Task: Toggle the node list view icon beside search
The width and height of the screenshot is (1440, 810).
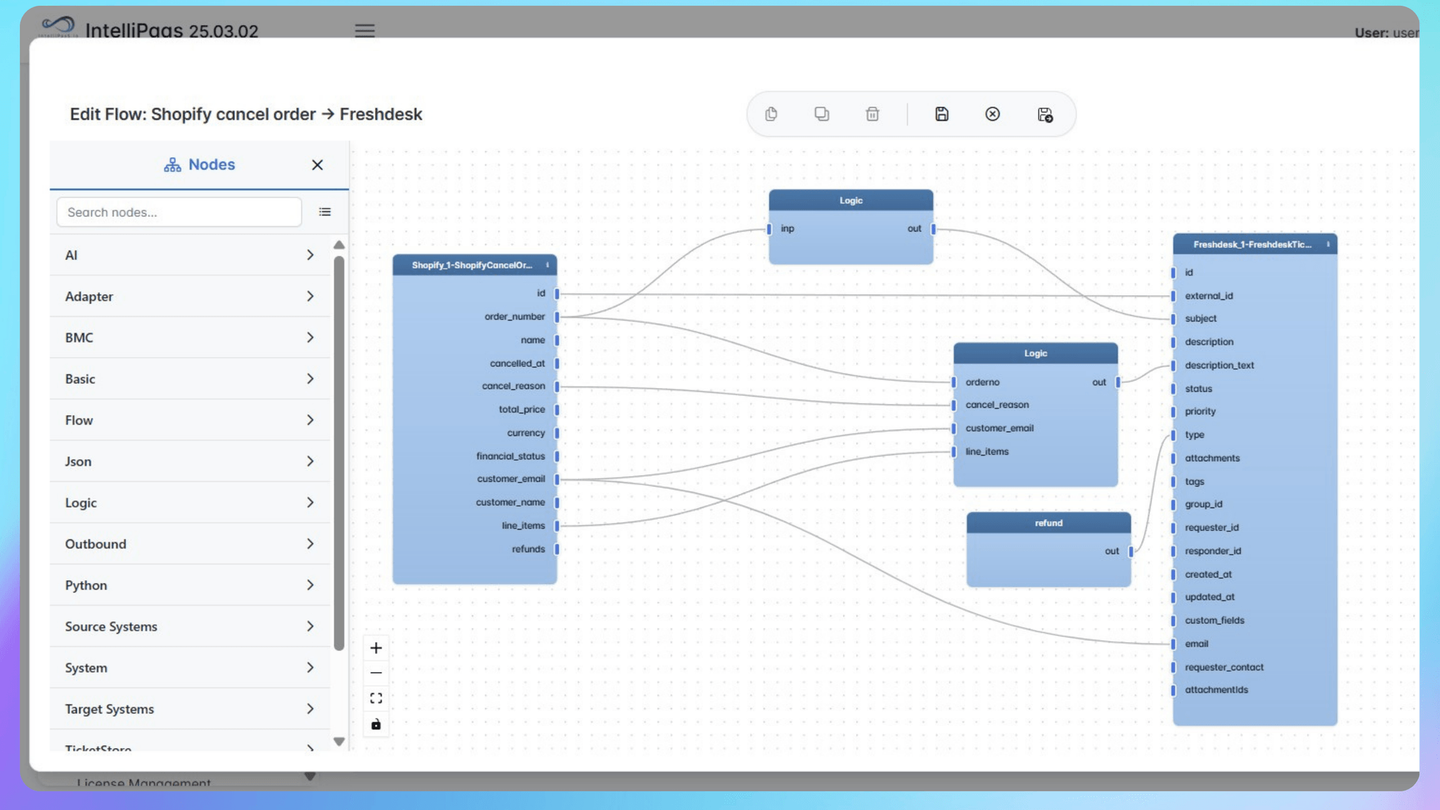Action: (x=325, y=212)
